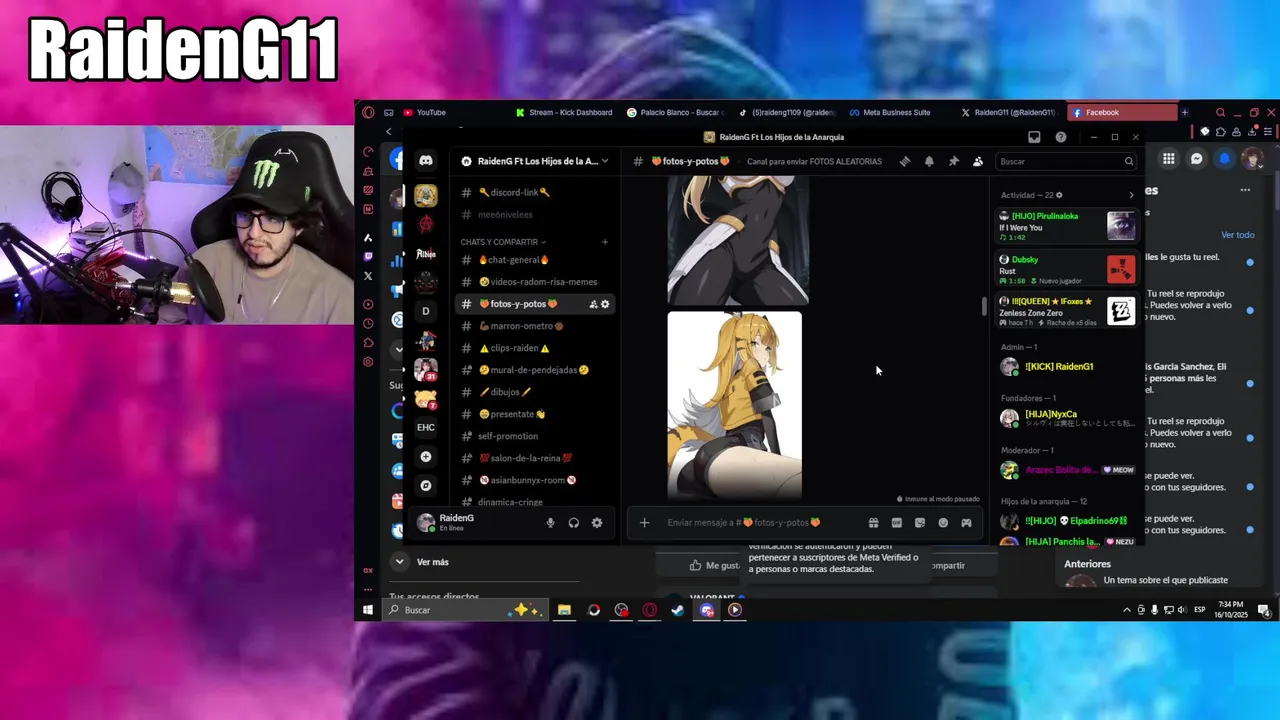
Task: Open Opera sidebar settings gear
Action: pyautogui.click(x=368, y=362)
